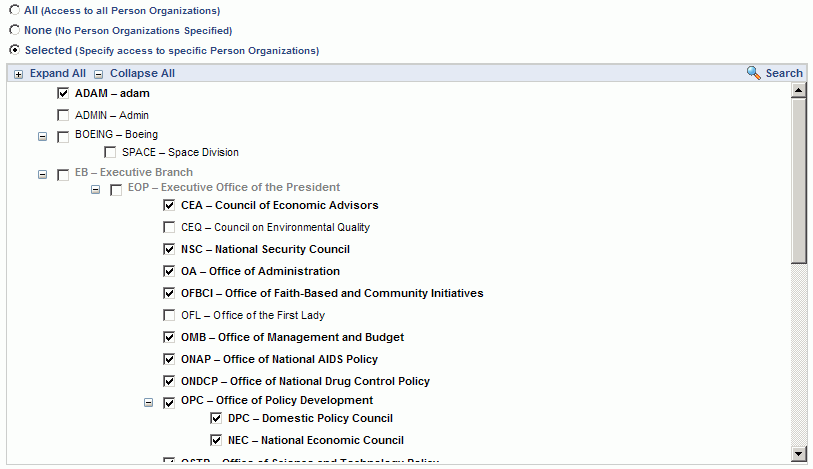Uncheck the DPC – Domestic Policy Council checkbox
This screenshot has height=469, width=813.
coord(216,418)
